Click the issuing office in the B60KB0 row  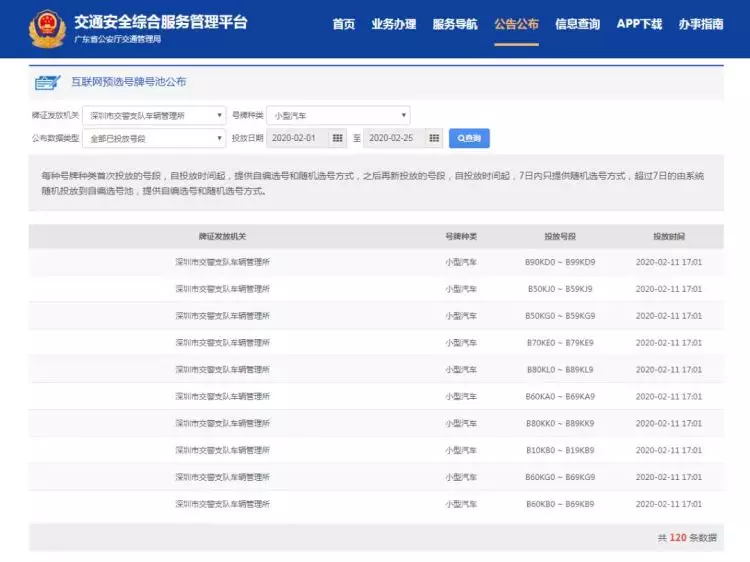coord(222,504)
